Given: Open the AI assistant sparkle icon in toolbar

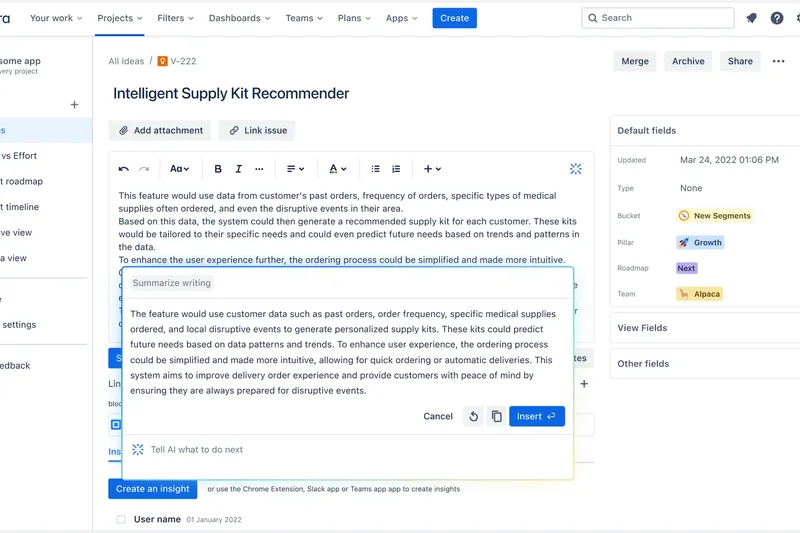Looking at the screenshot, I should [576, 169].
